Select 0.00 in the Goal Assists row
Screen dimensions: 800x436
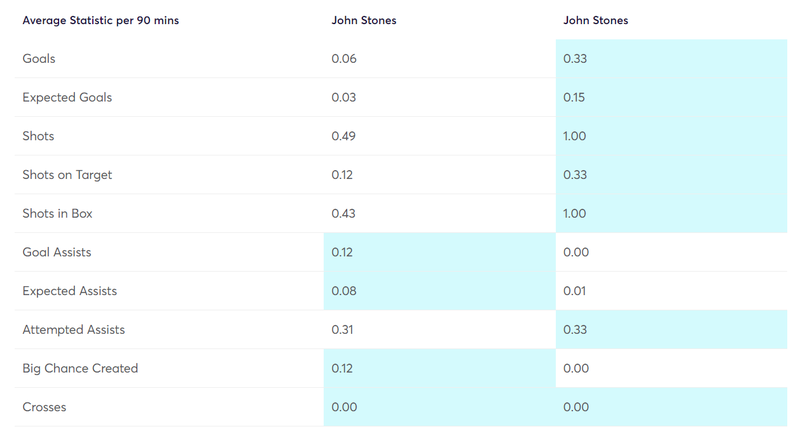pos(576,252)
